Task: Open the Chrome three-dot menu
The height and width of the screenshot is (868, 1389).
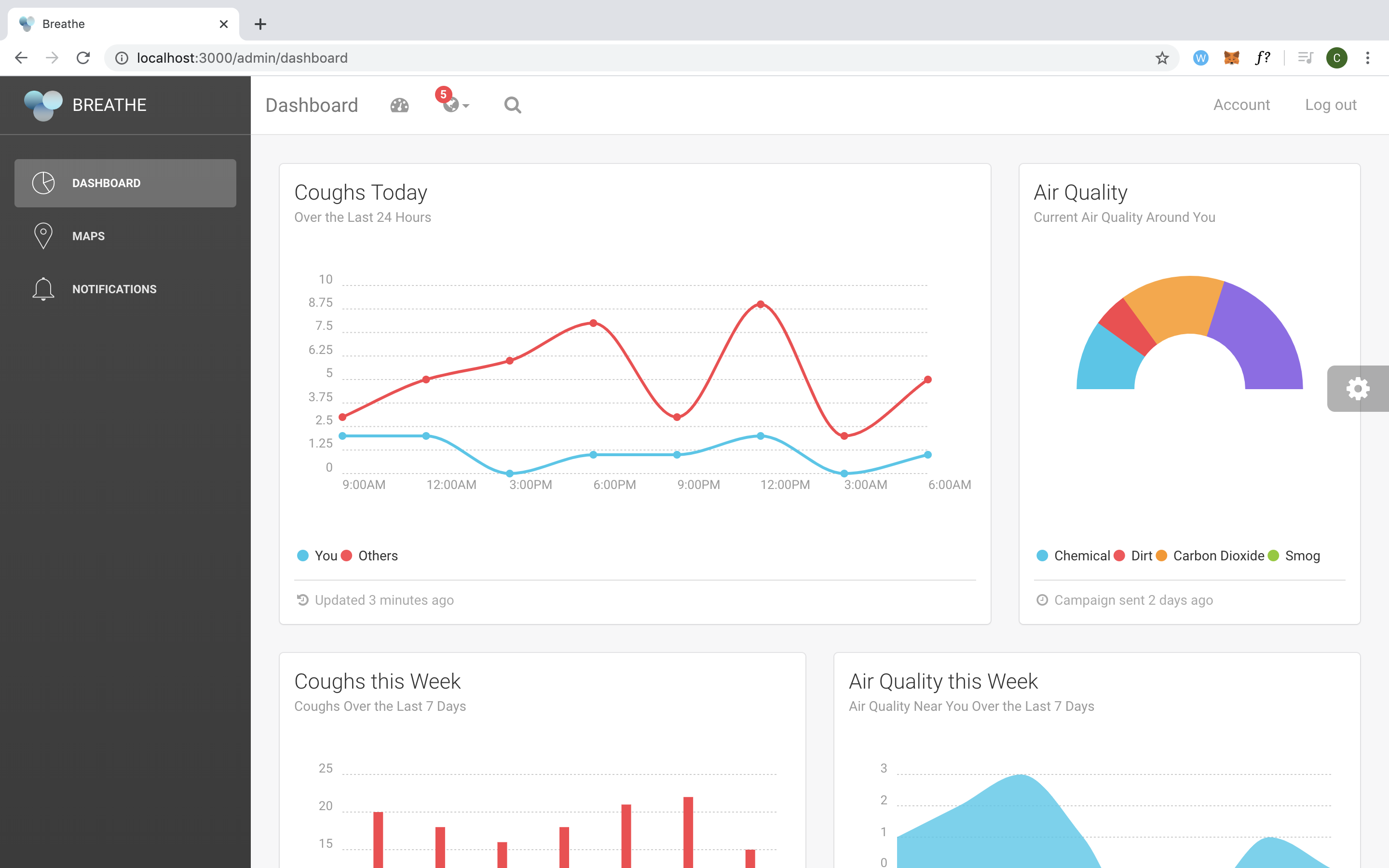Action: click(1368, 58)
